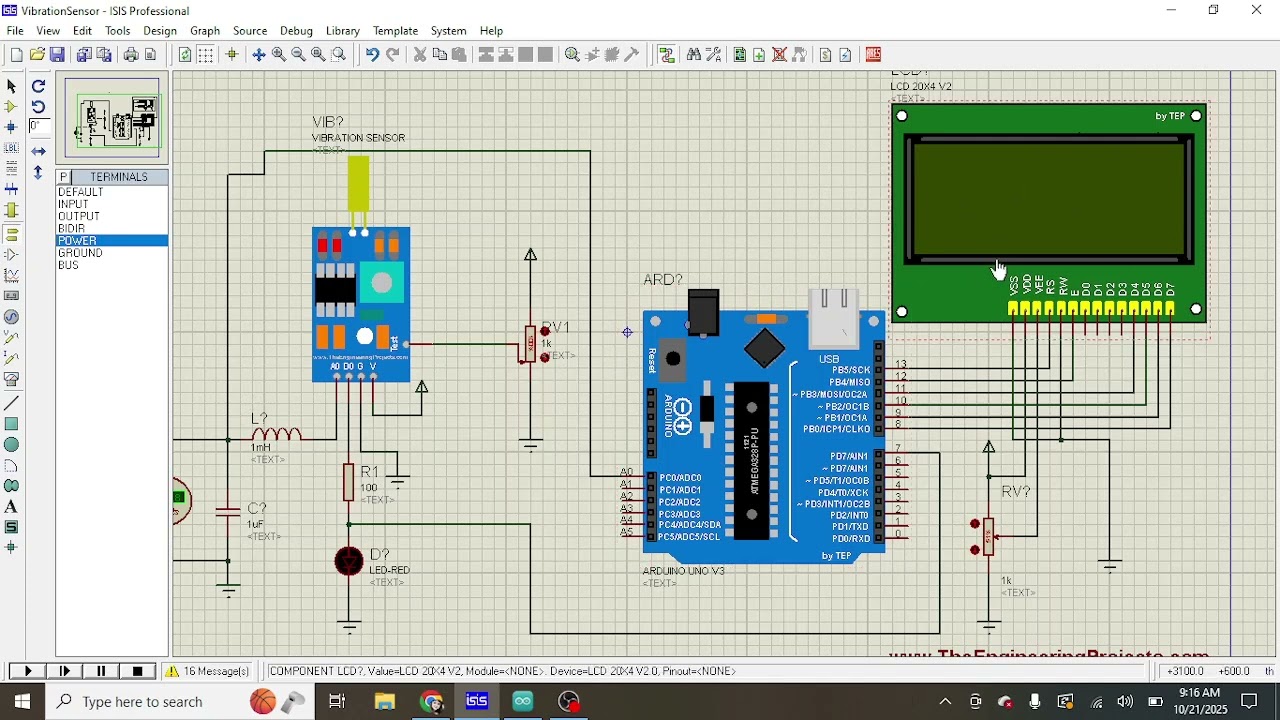Open the Library menu
The image size is (1280, 720).
pyautogui.click(x=343, y=31)
